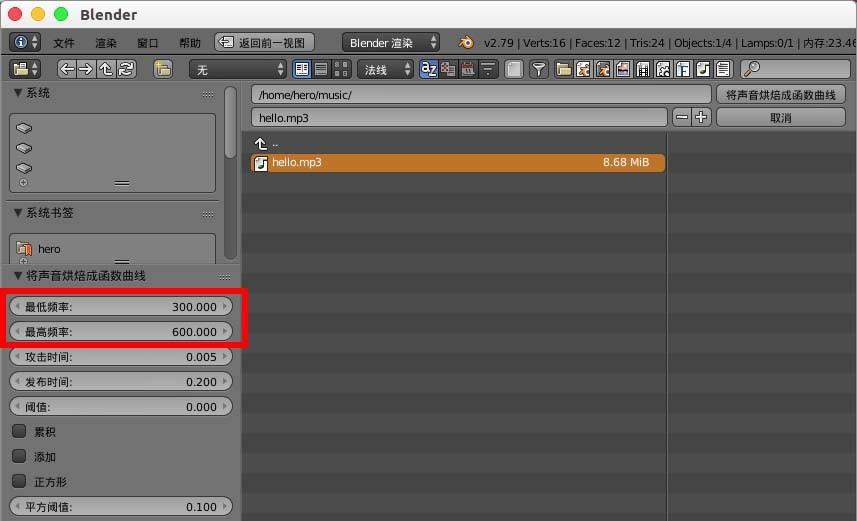Adjust the 最低频率 value field
The width and height of the screenshot is (857, 521).
[121, 307]
